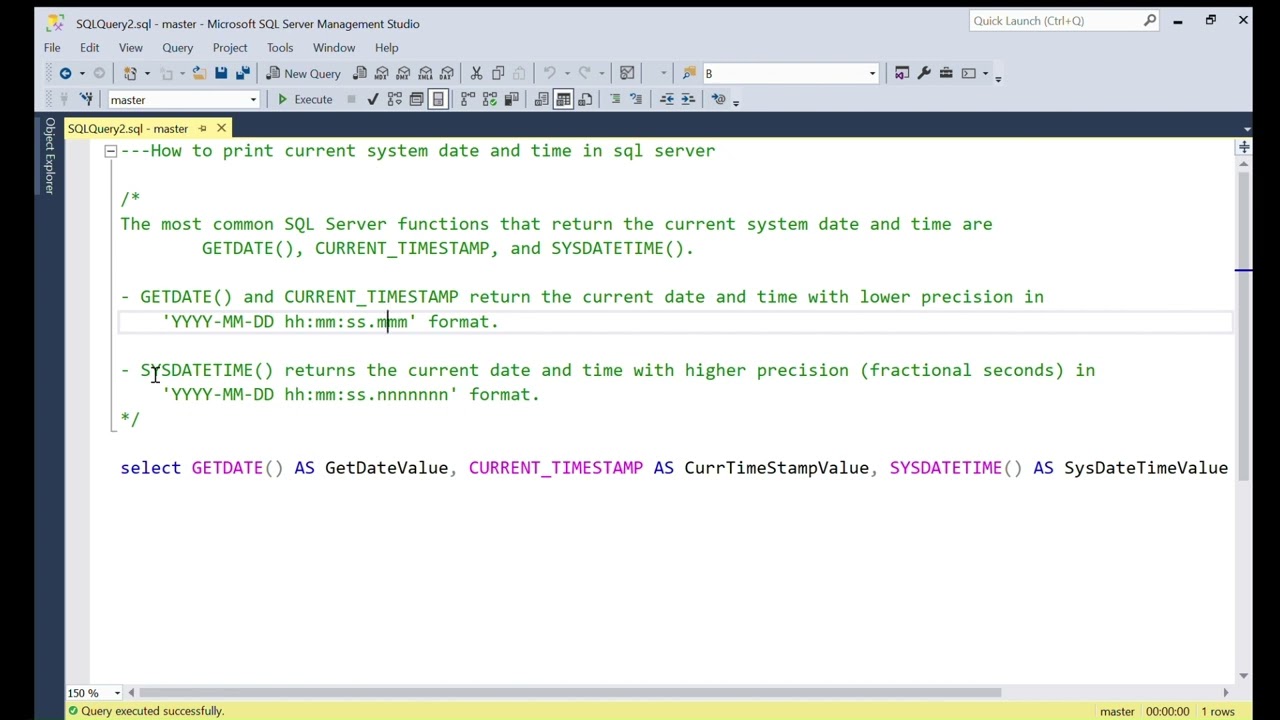The width and height of the screenshot is (1280, 720).
Task: Open Database Engine Query icon next to New Query
Action: (360, 73)
